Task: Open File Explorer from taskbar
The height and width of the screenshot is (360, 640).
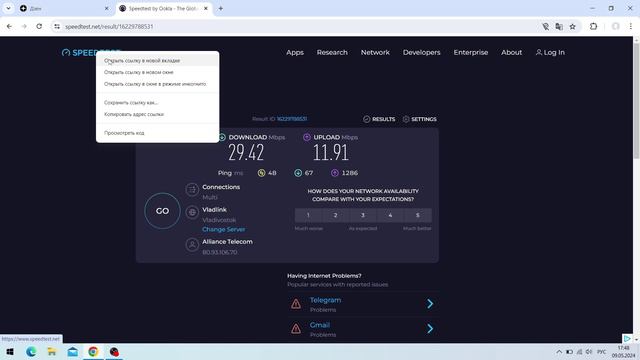Action: point(52,352)
